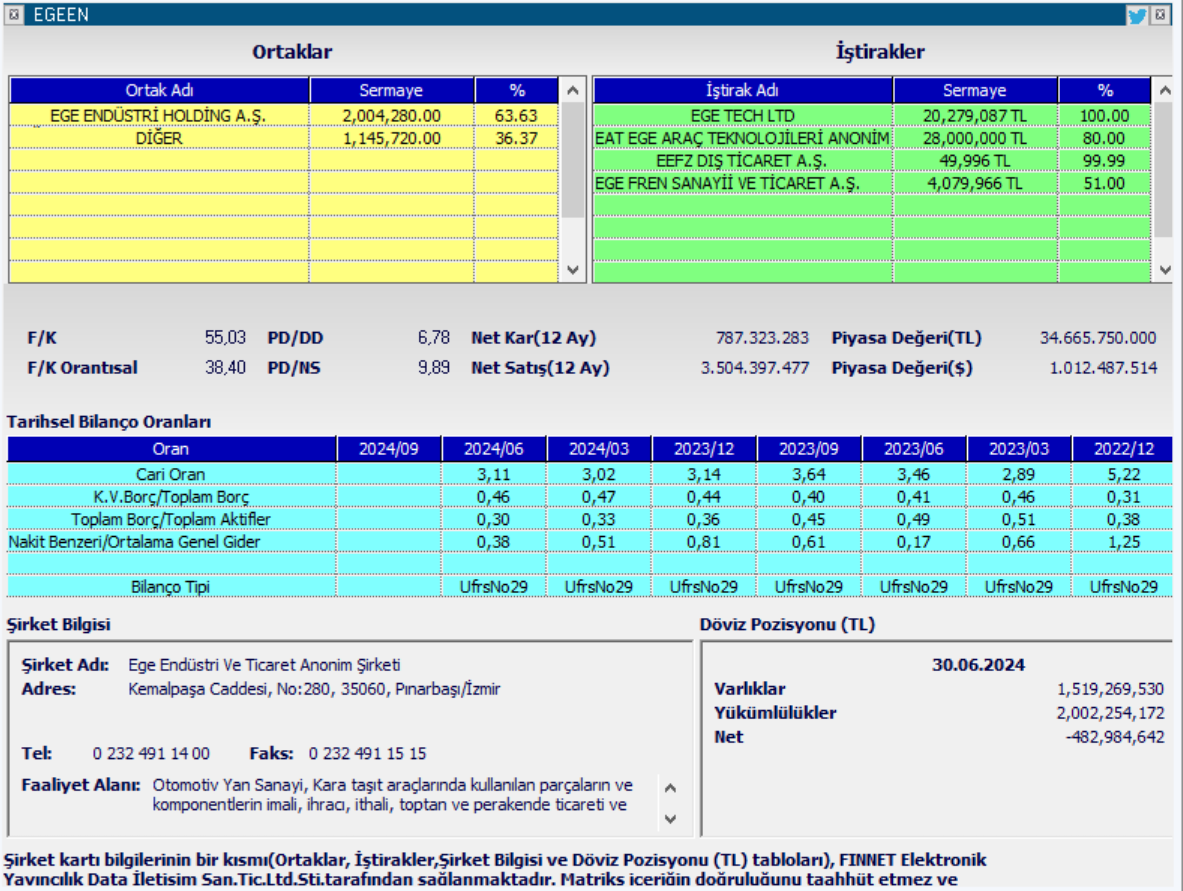Click Sermaye header in Ortaklar table
This screenshot has width=1183, height=891.
coord(392,91)
